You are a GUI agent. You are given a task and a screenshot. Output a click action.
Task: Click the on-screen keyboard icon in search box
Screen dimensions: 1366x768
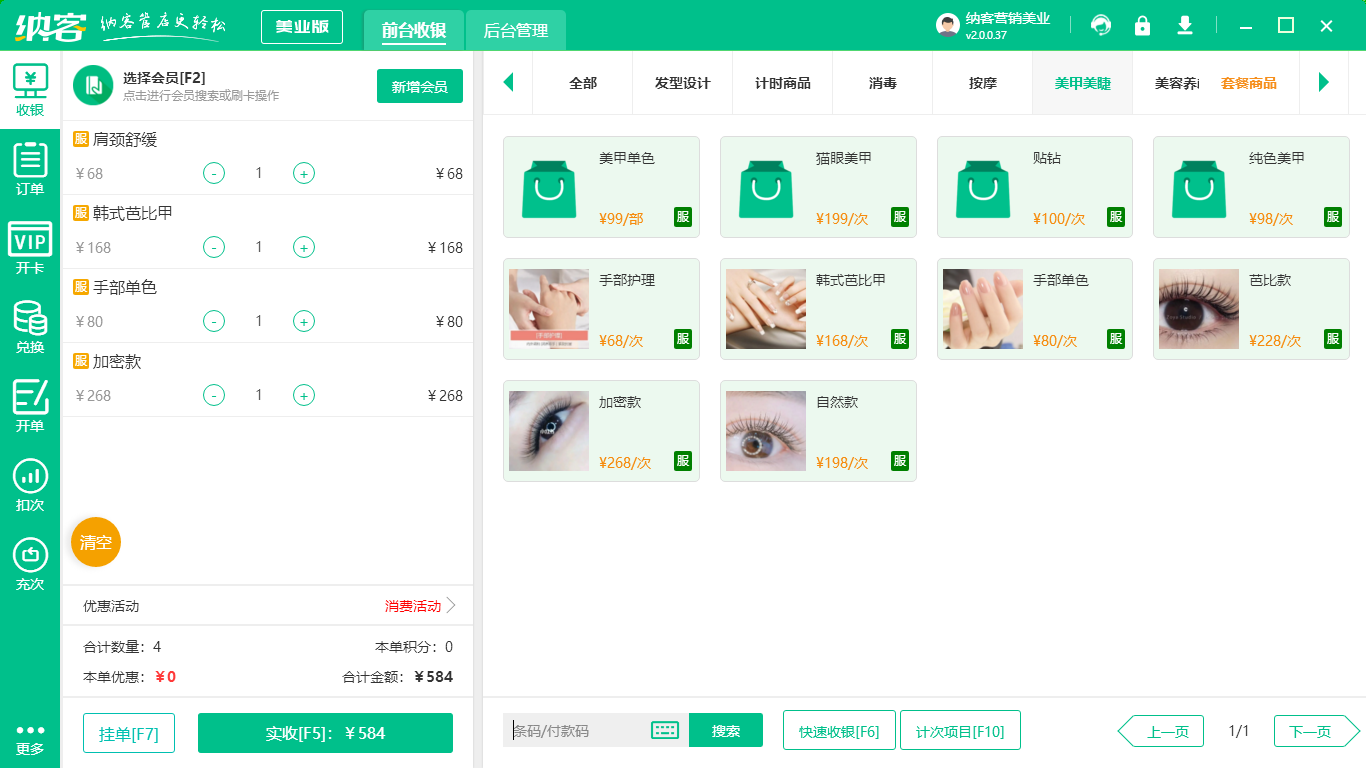665,730
